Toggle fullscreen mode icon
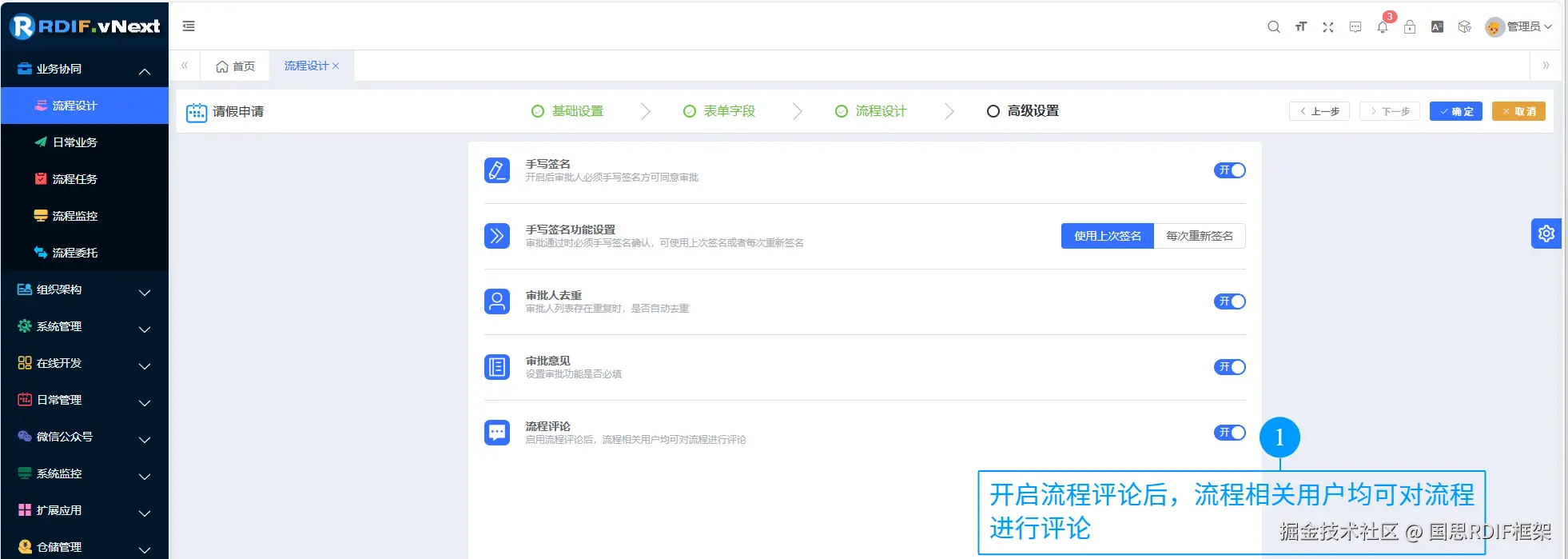Image resolution: width=1568 pixels, height=559 pixels. [x=1328, y=26]
